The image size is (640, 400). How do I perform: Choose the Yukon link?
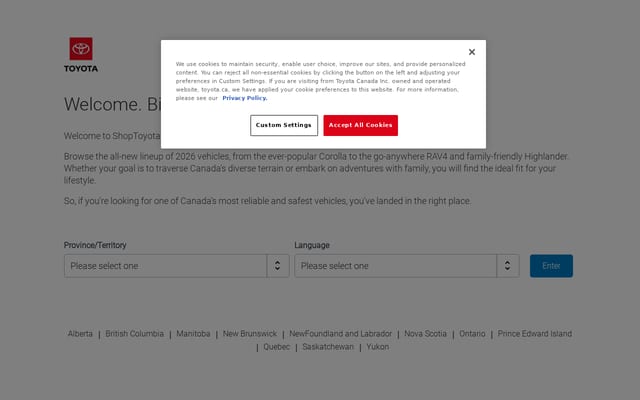pos(378,347)
